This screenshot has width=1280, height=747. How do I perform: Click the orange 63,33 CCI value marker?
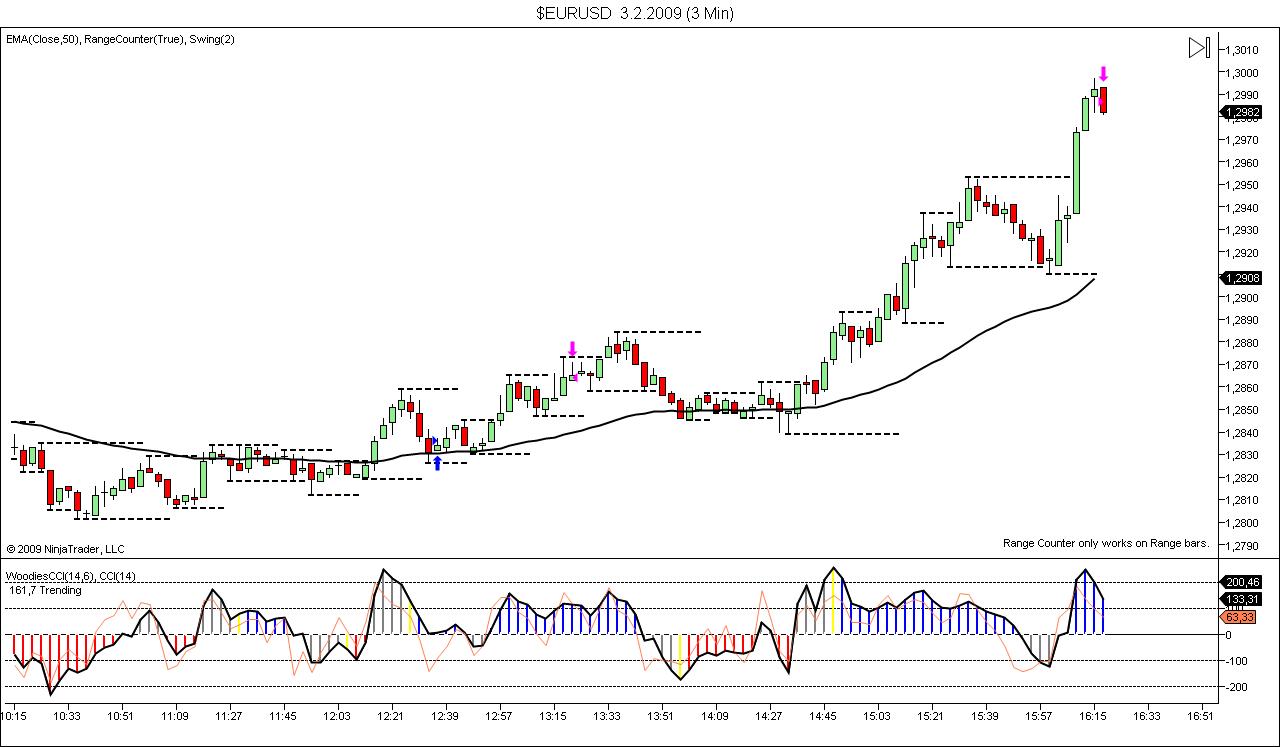(1238, 617)
